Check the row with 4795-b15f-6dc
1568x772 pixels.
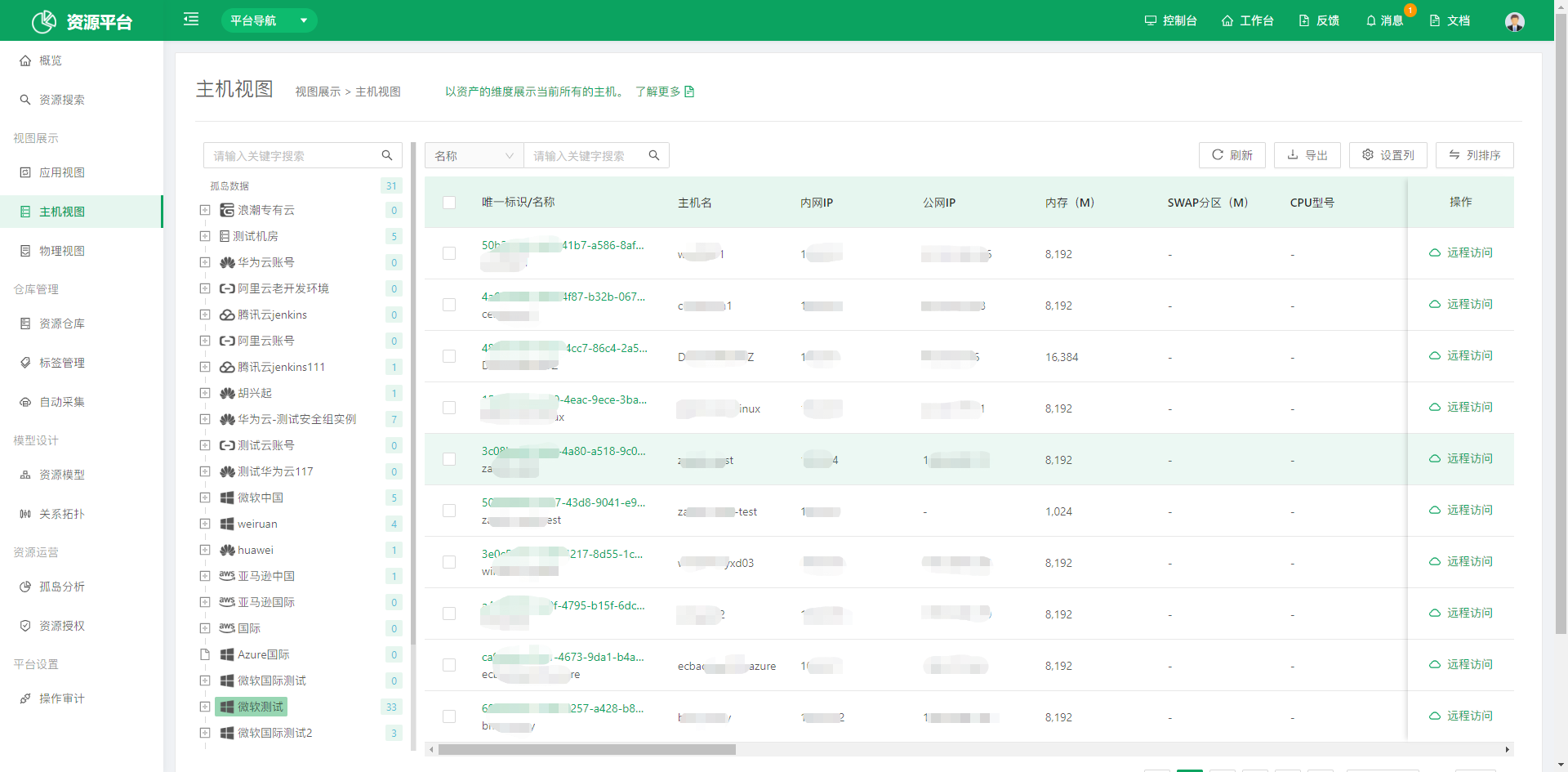[x=449, y=614]
